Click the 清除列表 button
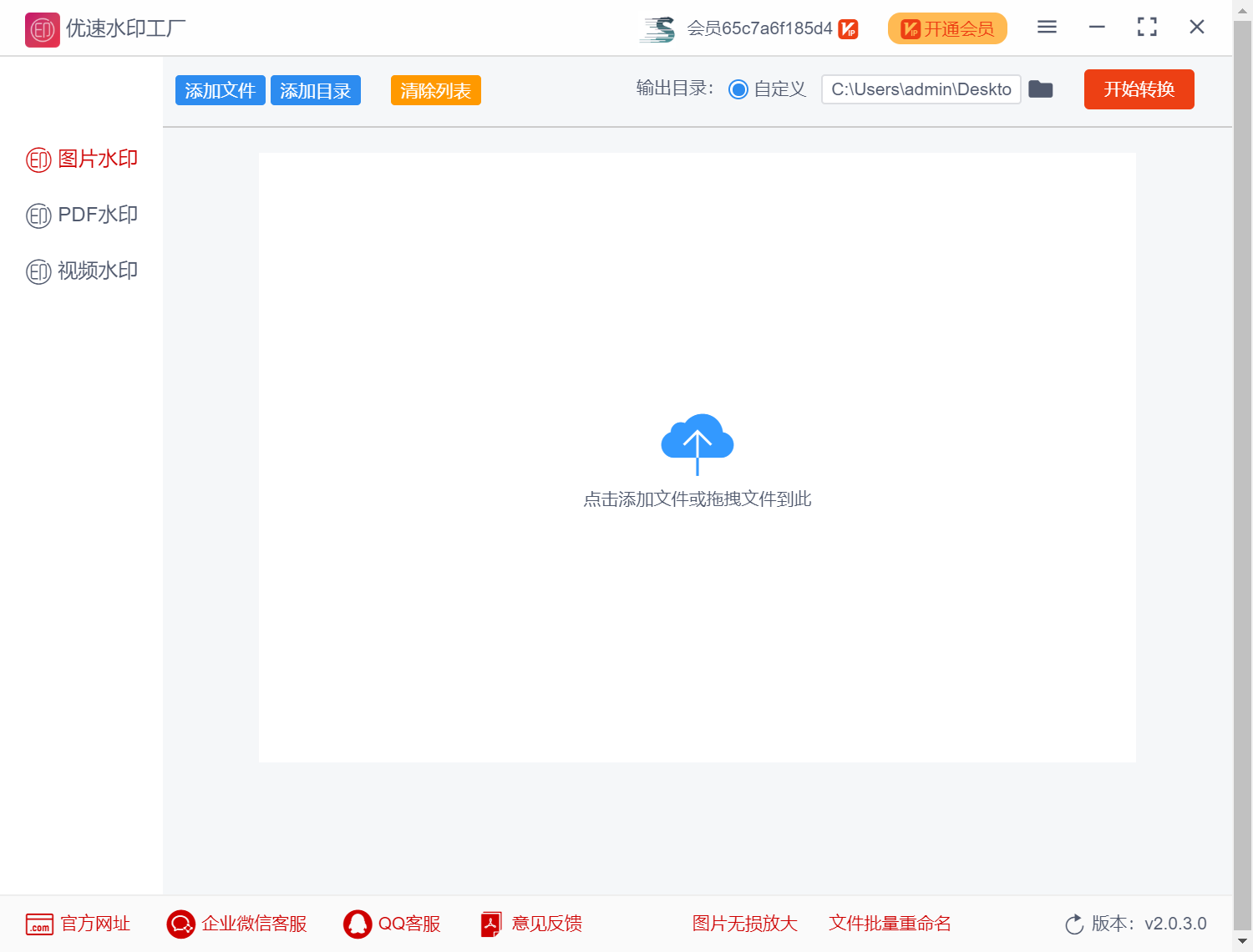Screen dimensions: 1253x952 click(436, 90)
